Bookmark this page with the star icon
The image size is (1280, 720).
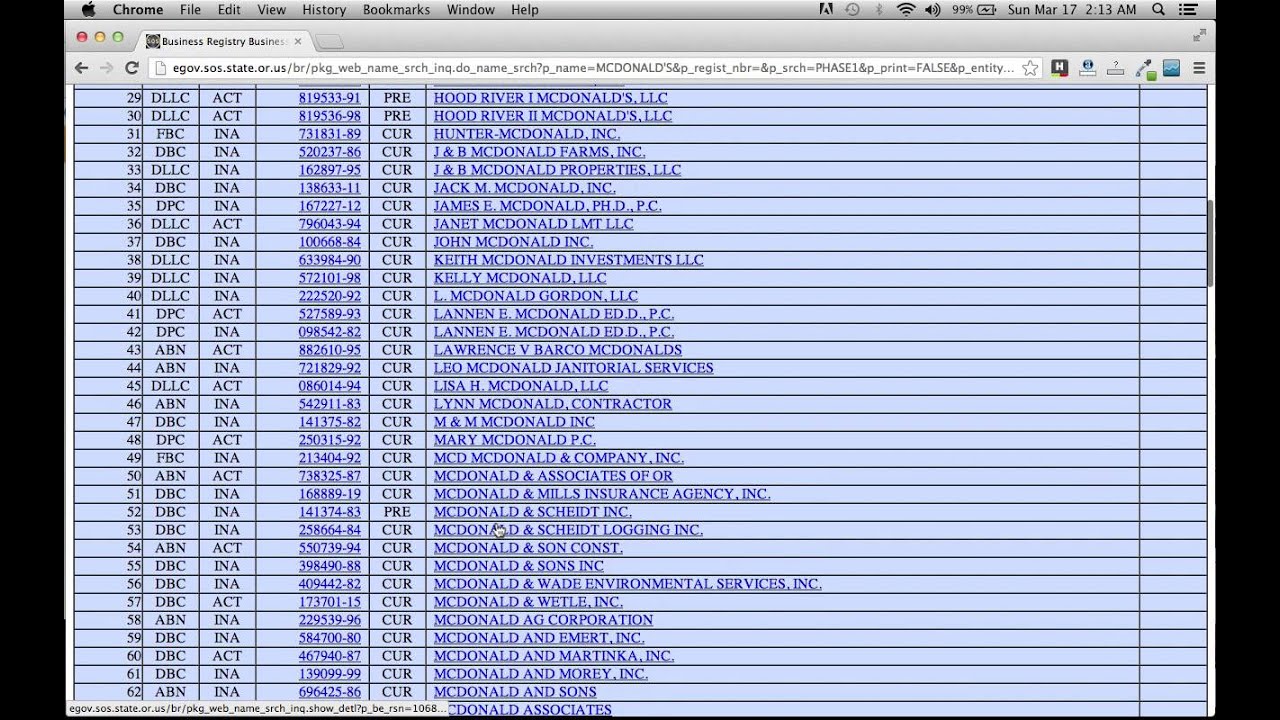[1030, 68]
